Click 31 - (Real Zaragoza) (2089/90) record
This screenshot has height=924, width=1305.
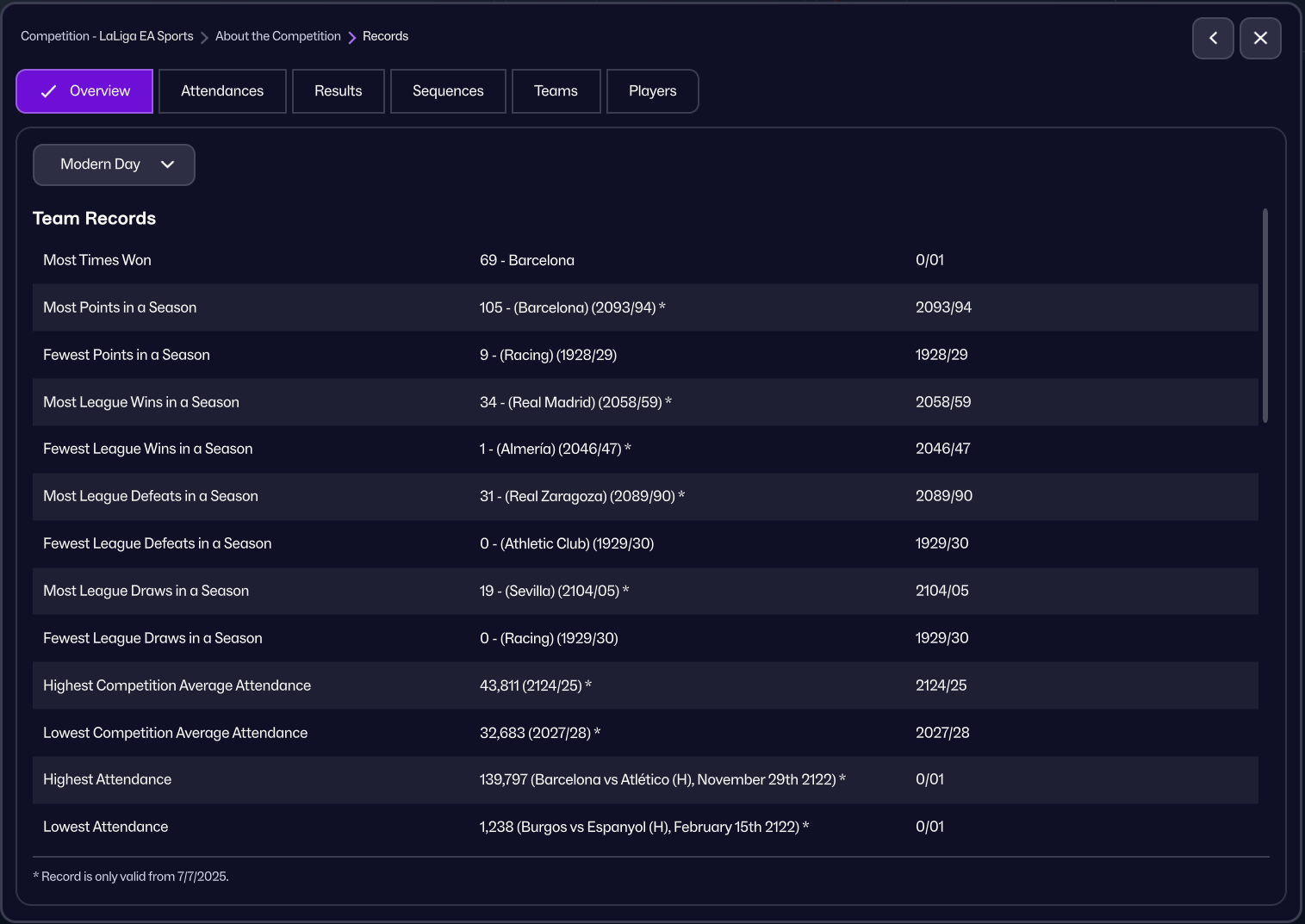click(582, 496)
